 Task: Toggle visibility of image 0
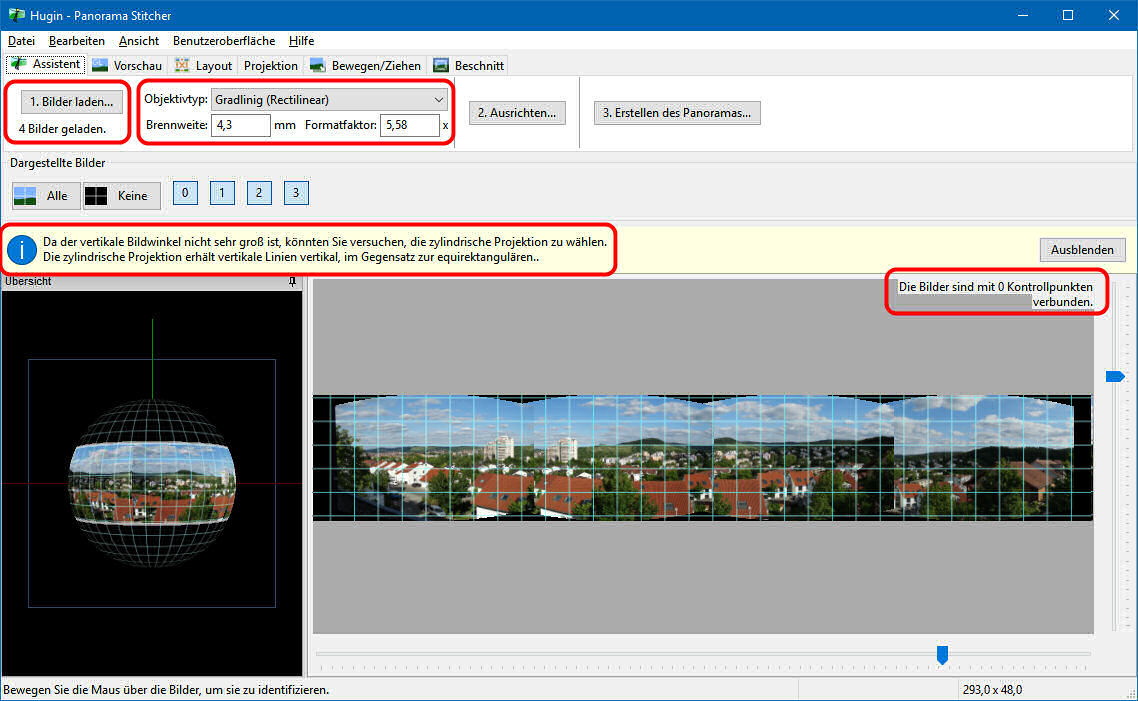(x=185, y=193)
